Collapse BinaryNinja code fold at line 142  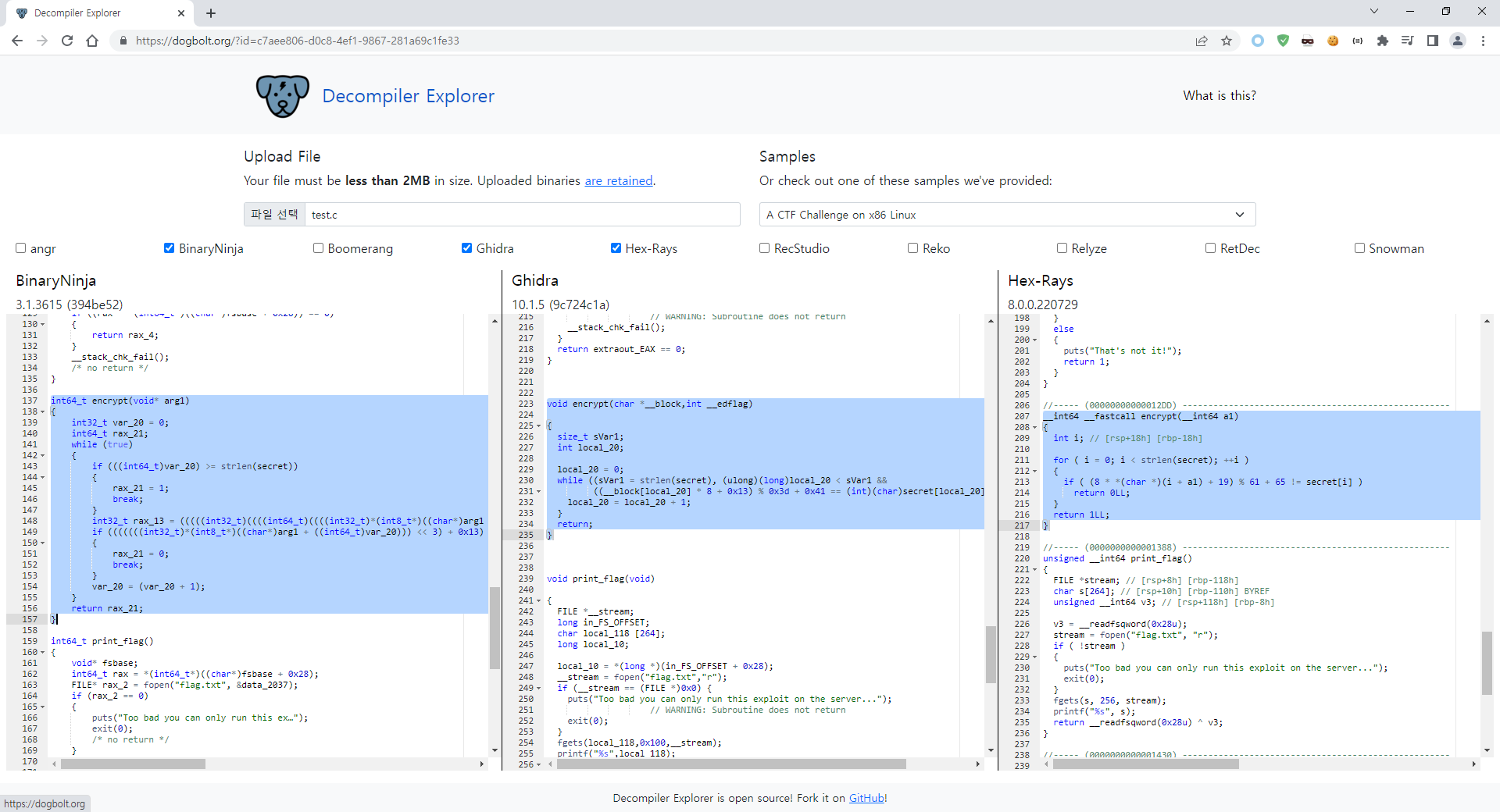pos(43,456)
